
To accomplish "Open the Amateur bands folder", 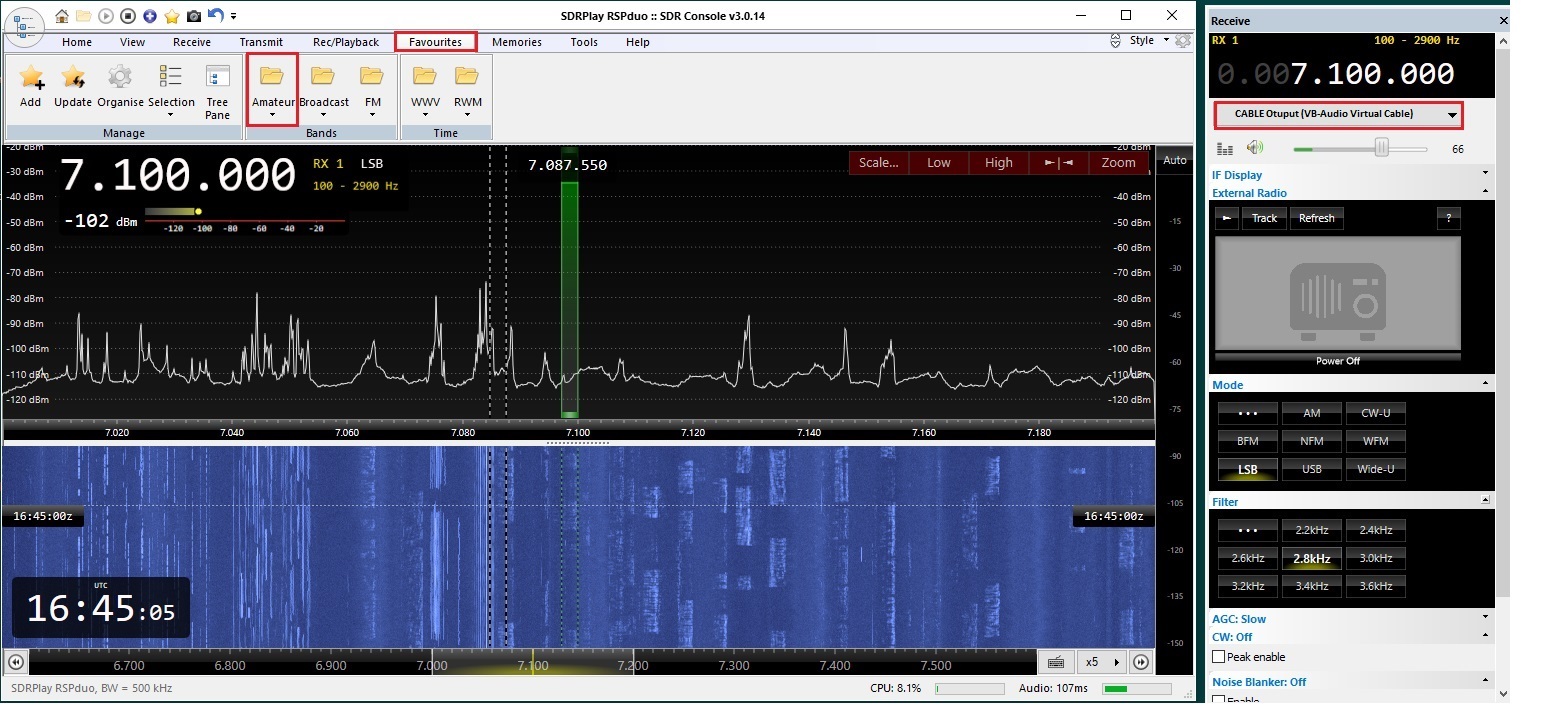I will 272,91.
